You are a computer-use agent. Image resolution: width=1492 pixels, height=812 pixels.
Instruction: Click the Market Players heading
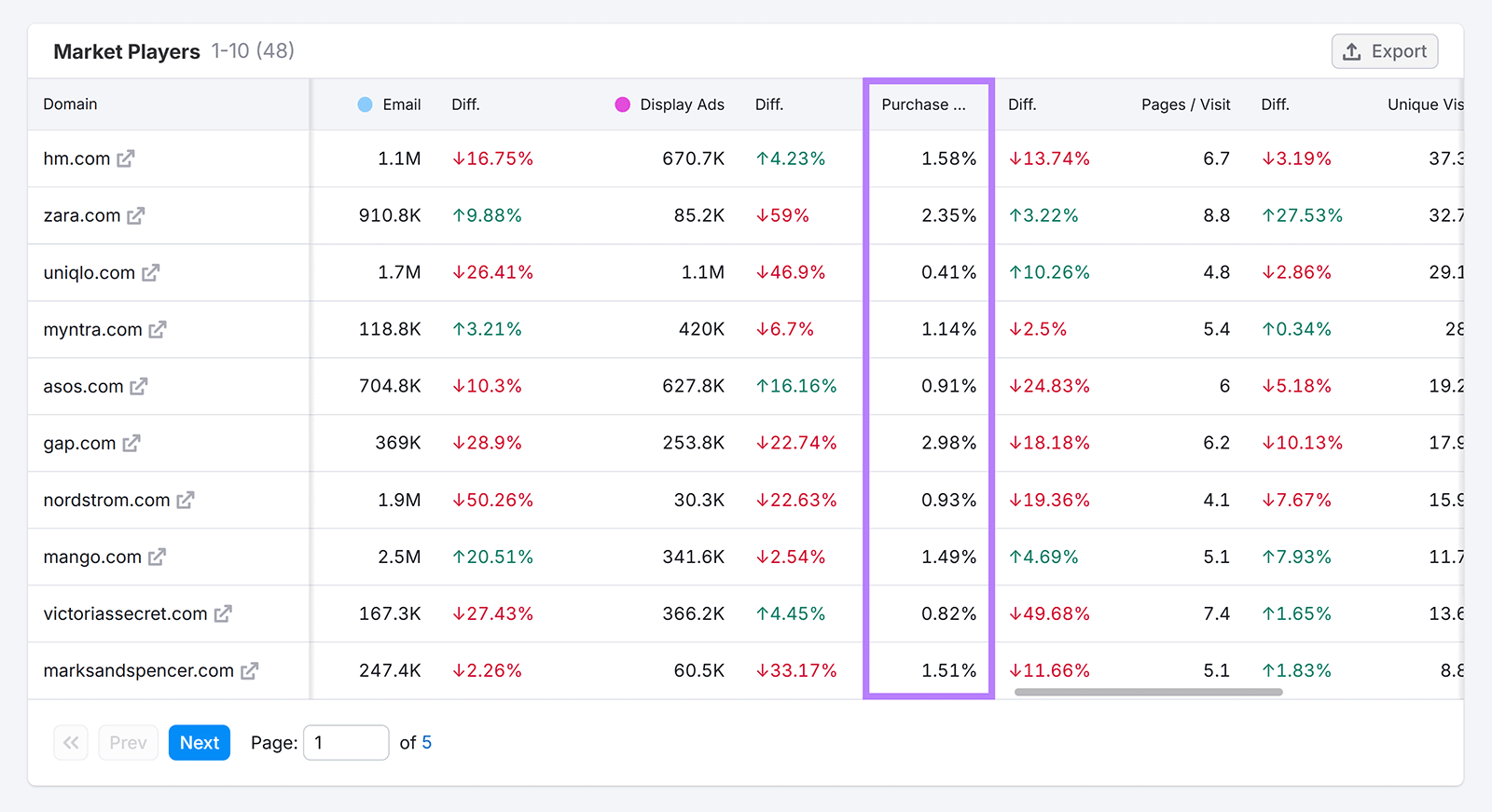coord(127,51)
